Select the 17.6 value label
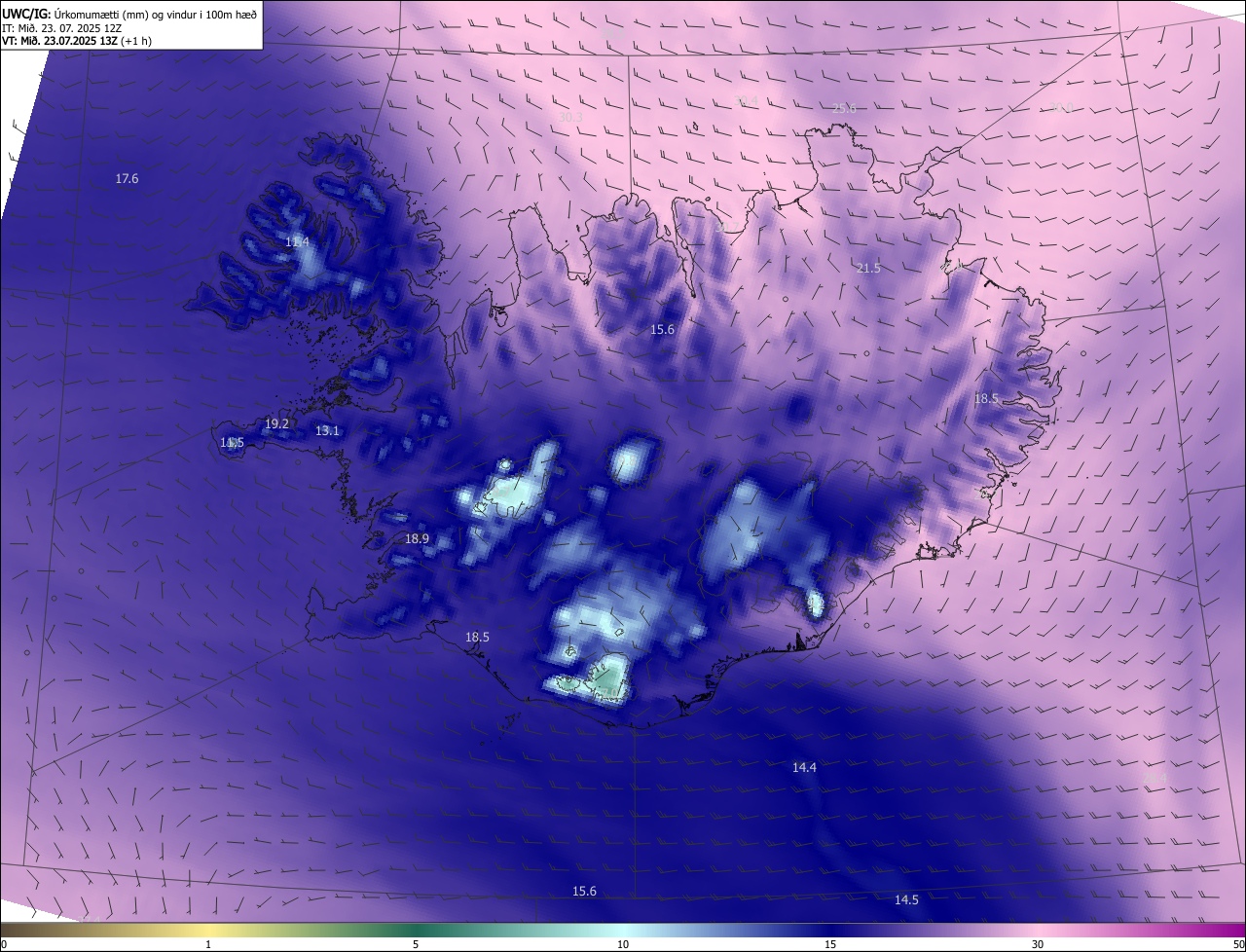The width and height of the screenshot is (1246, 952). pyautogui.click(x=127, y=179)
